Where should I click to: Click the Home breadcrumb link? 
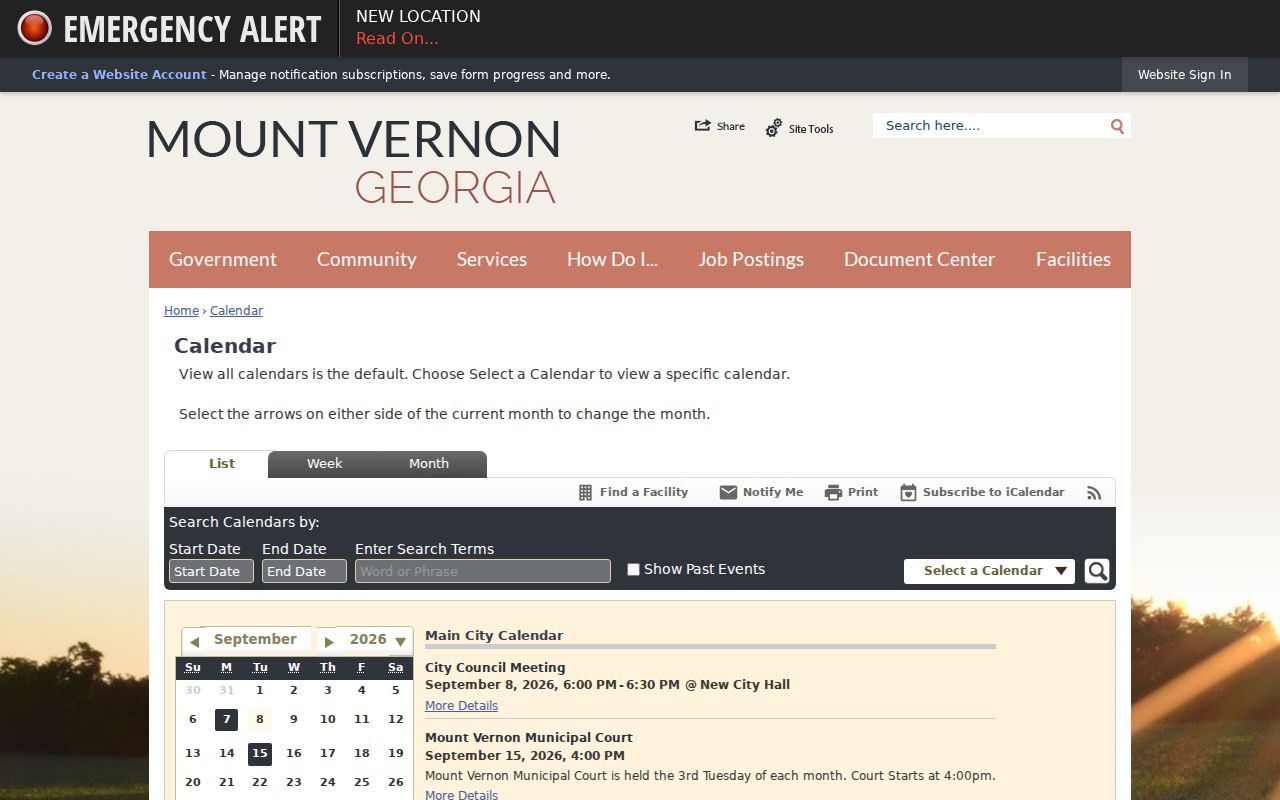(181, 311)
